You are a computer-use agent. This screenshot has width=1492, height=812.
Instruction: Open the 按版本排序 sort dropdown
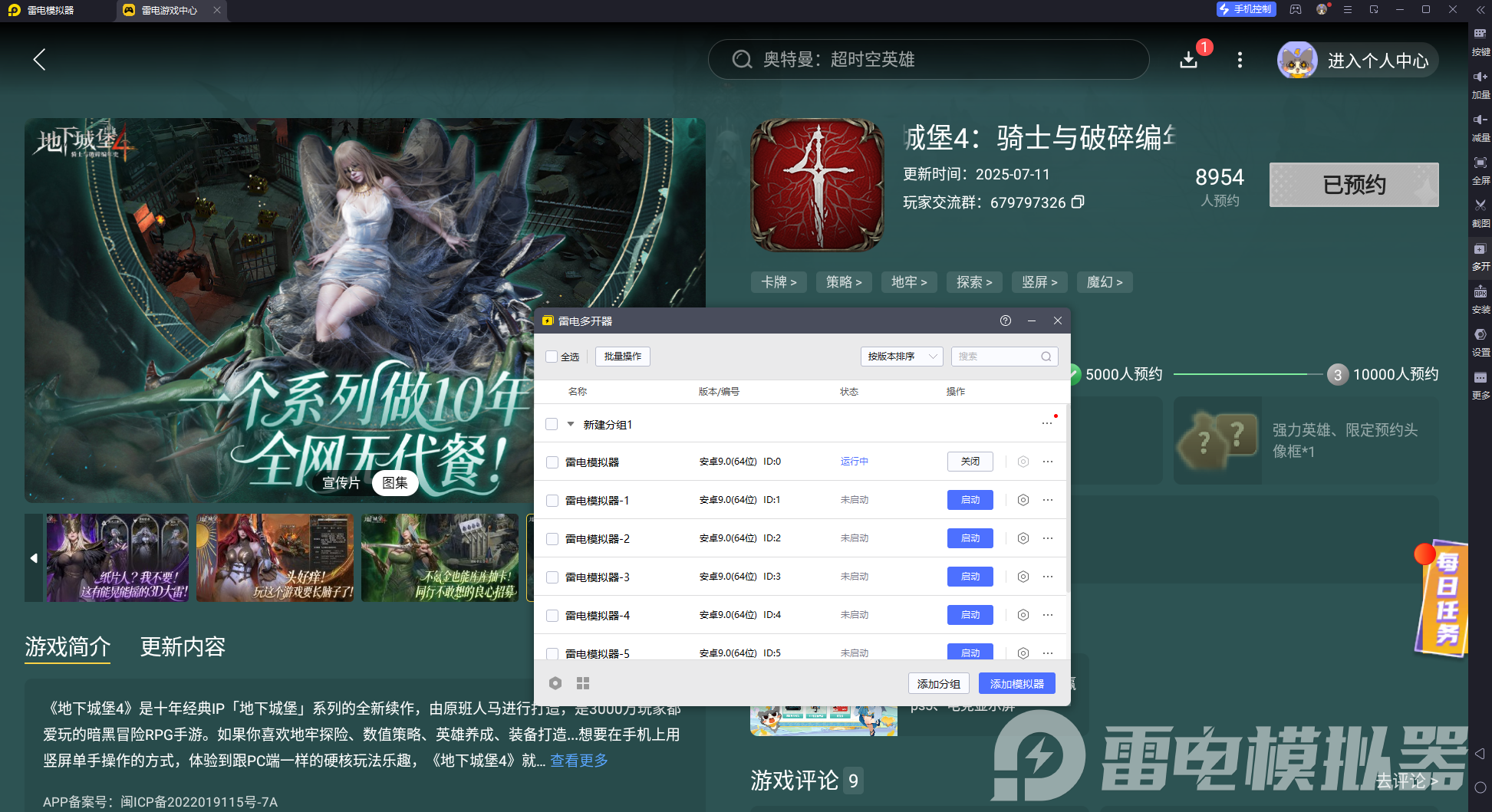(902, 357)
